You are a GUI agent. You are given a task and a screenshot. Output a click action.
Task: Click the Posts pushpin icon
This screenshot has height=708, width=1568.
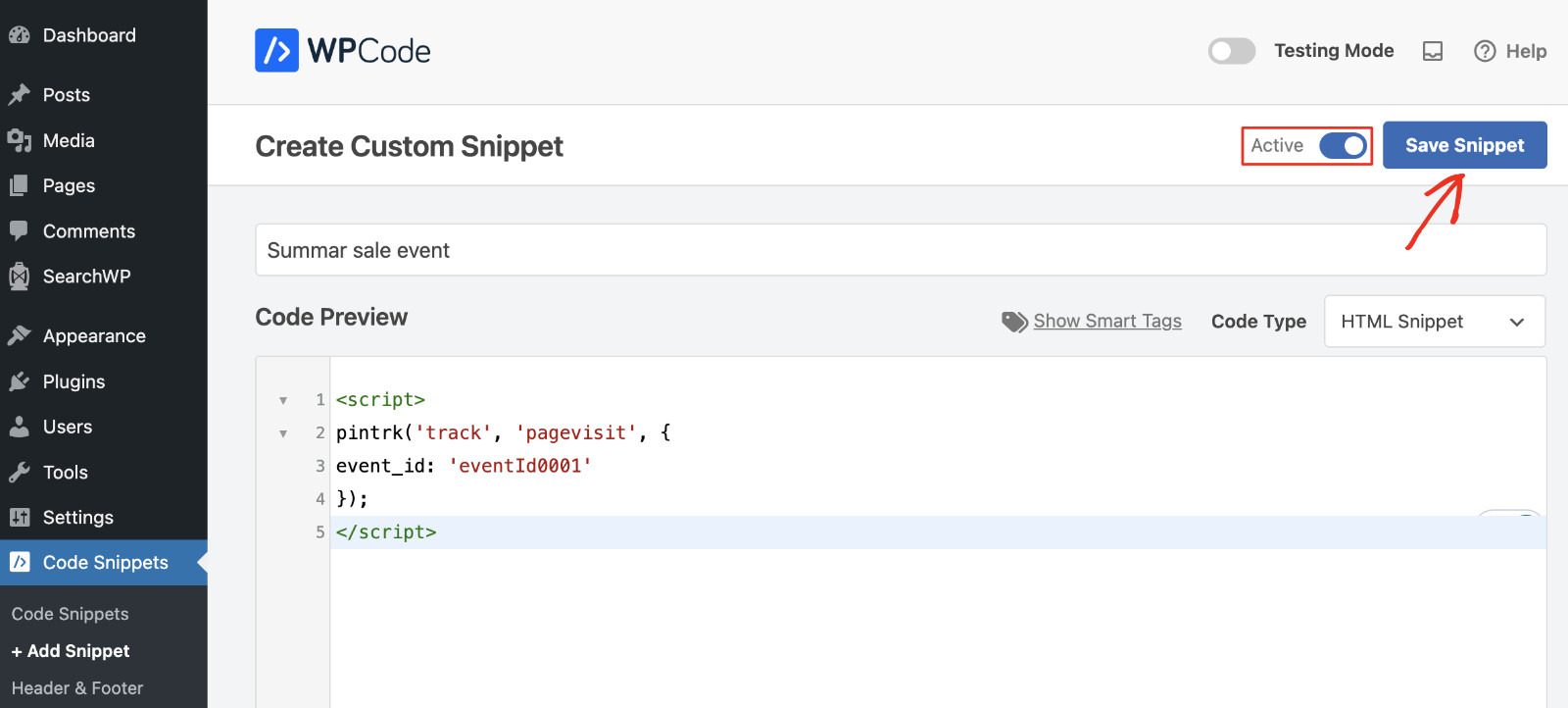19,95
